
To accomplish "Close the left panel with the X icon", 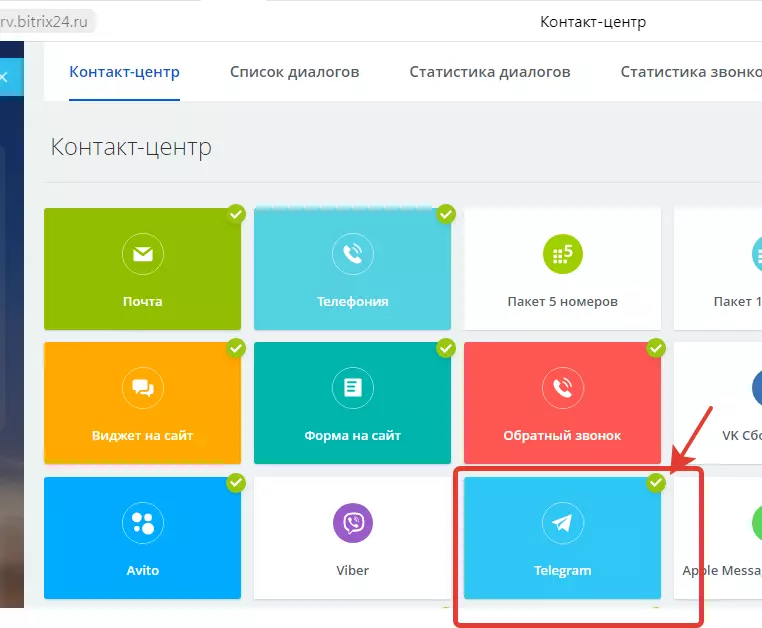I will point(4,77).
